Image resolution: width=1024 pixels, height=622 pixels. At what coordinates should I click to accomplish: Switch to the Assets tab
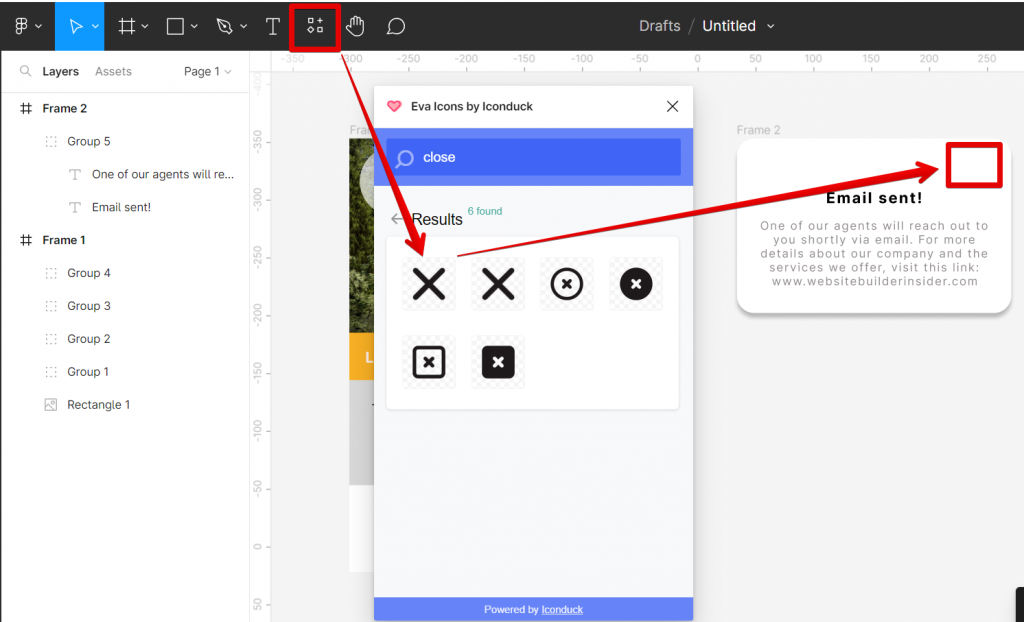click(113, 71)
